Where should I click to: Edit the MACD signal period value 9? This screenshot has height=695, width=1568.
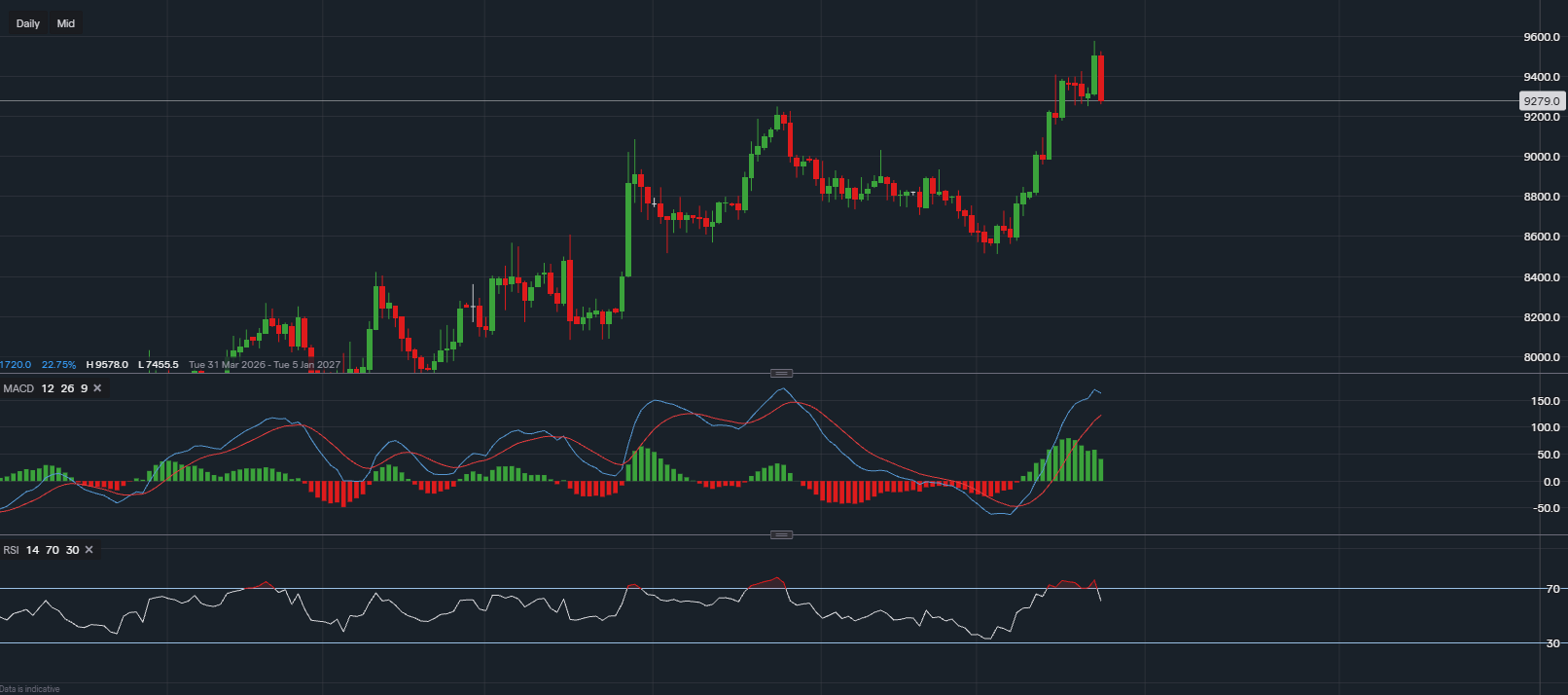(x=84, y=388)
